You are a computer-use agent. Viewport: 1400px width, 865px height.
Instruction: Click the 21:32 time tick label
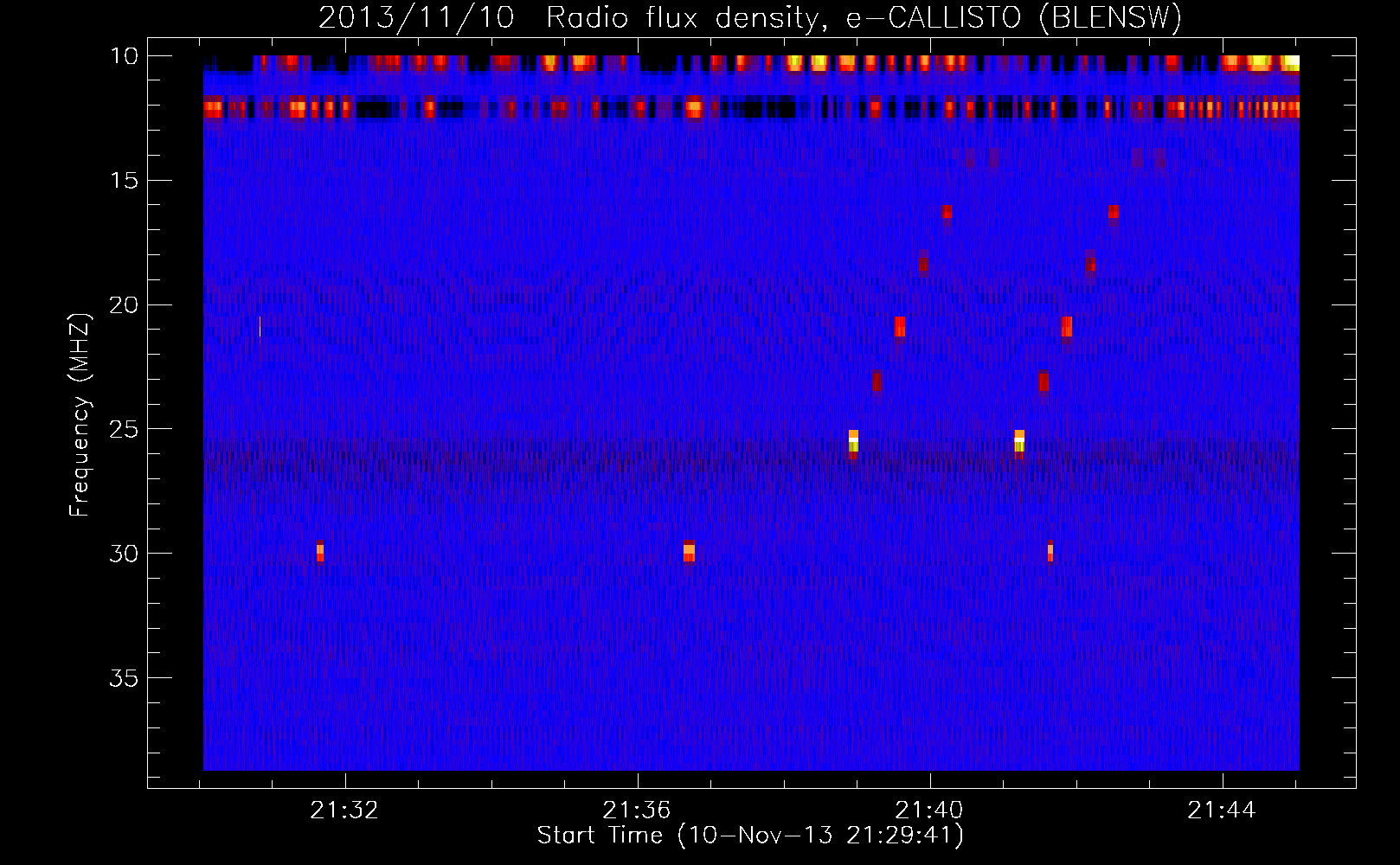[x=344, y=811]
